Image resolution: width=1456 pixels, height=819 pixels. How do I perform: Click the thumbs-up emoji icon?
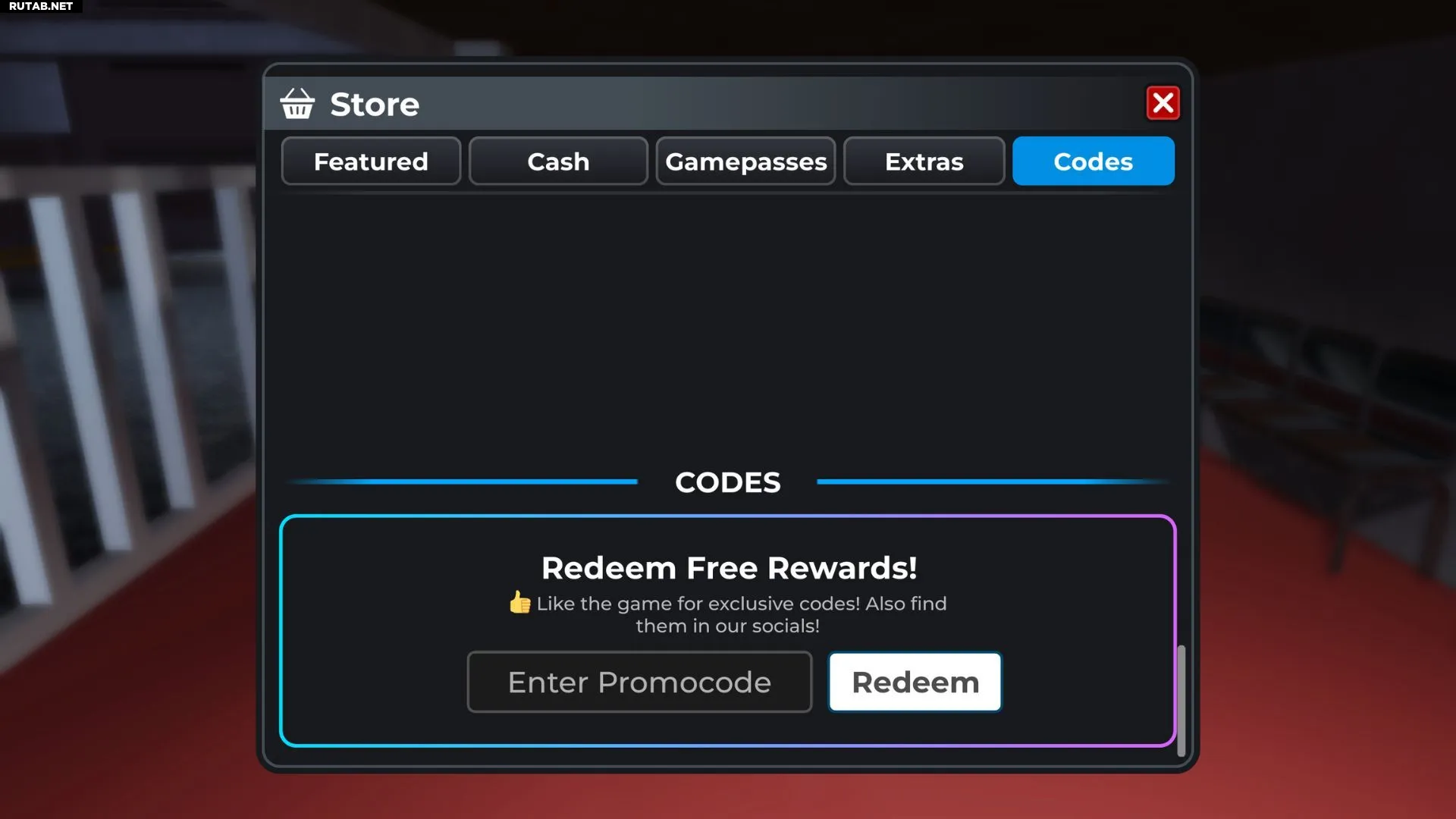tap(520, 603)
